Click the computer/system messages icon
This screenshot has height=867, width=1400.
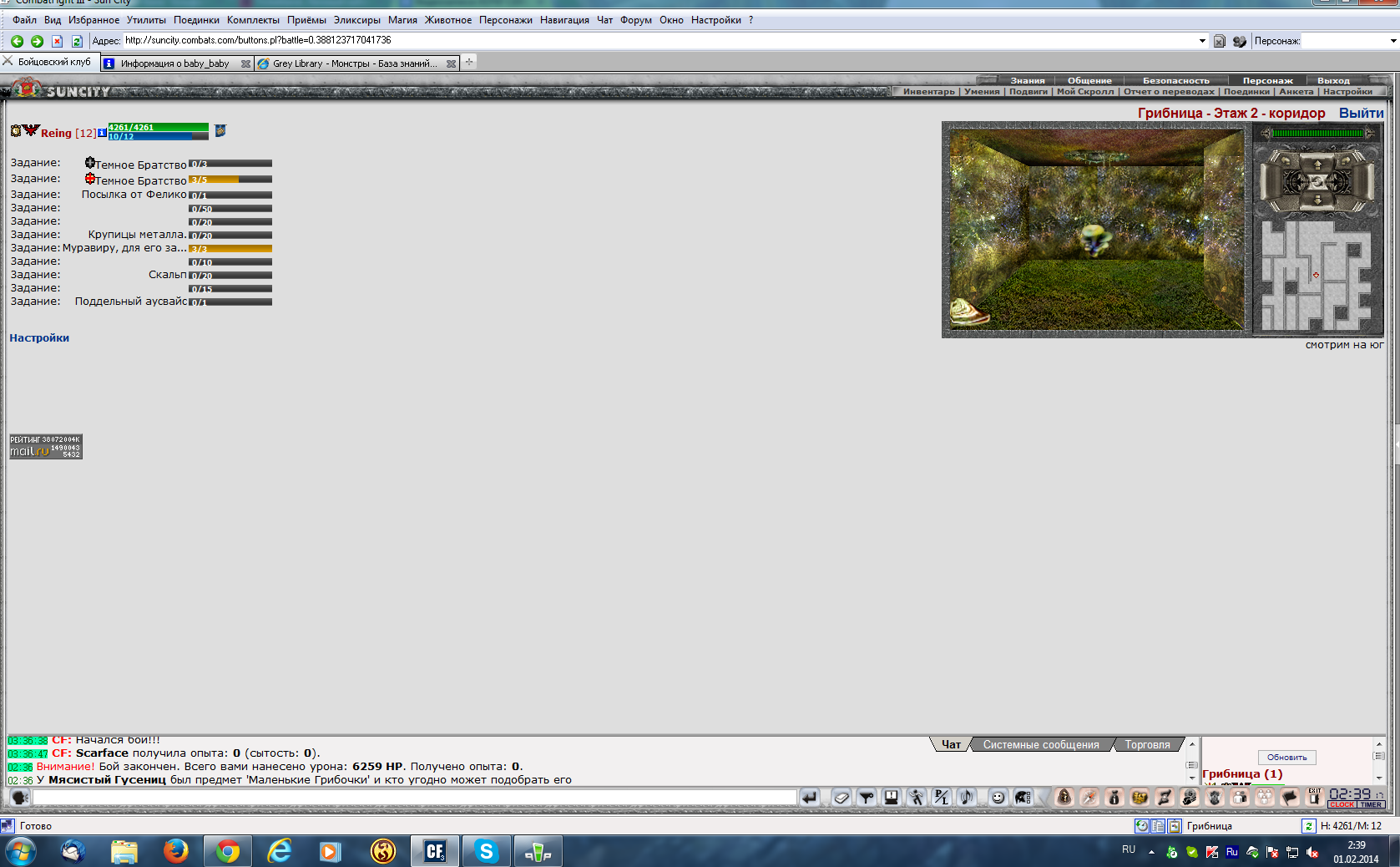(x=892, y=798)
